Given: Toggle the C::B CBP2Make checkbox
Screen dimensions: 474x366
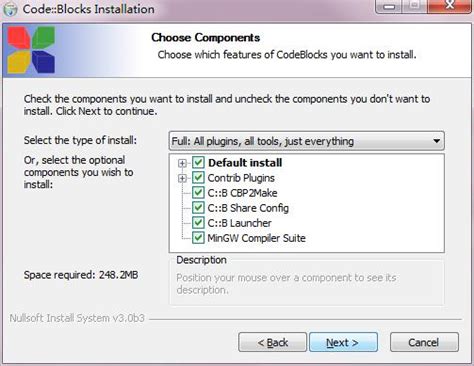Looking at the screenshot, I should tap(198, 193).
